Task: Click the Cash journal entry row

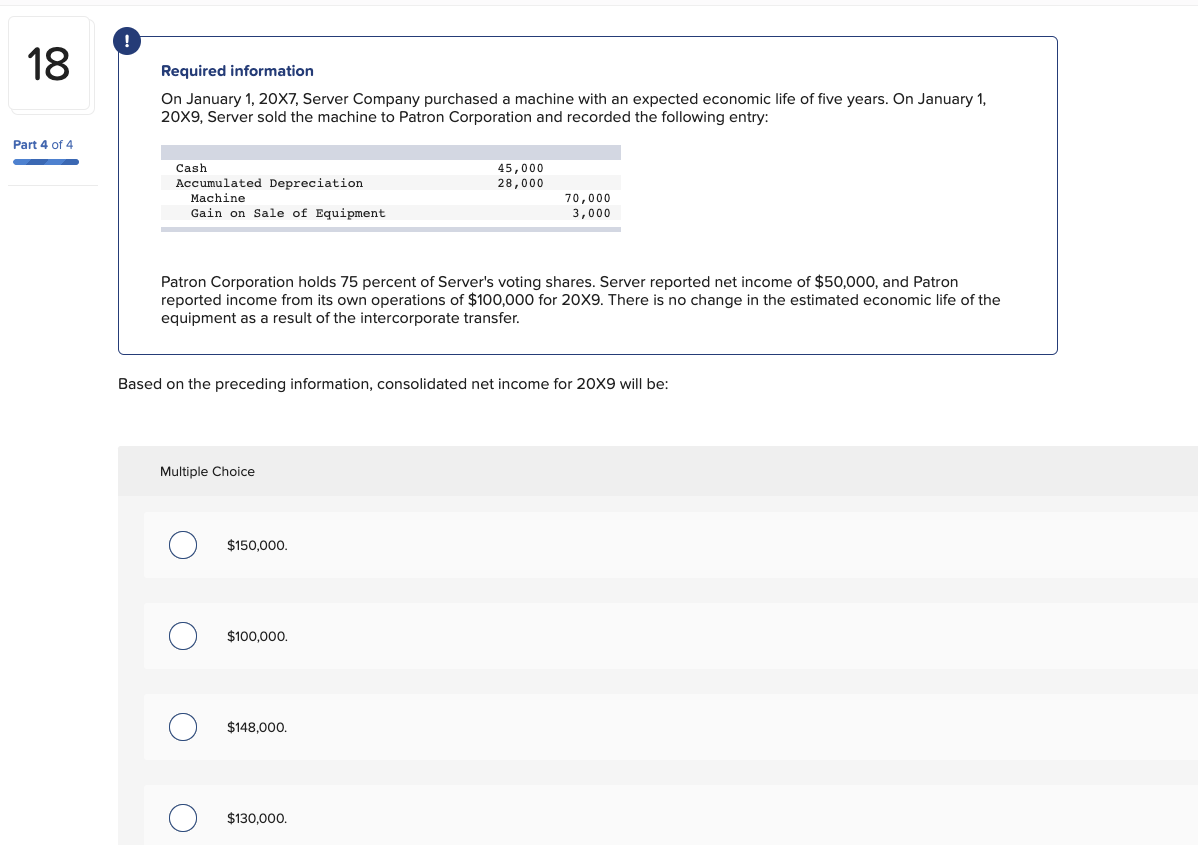Action: [390, 168]
